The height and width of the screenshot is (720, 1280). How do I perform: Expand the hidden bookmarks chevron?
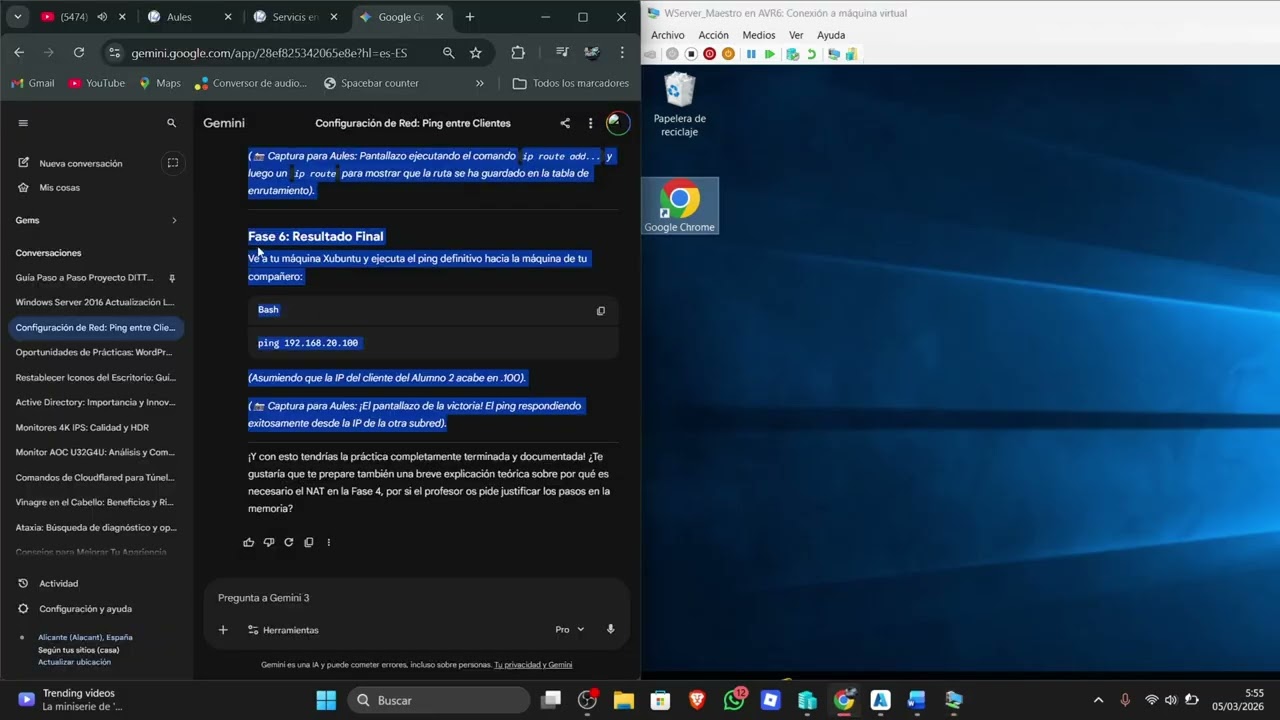[x=480, y=83]
